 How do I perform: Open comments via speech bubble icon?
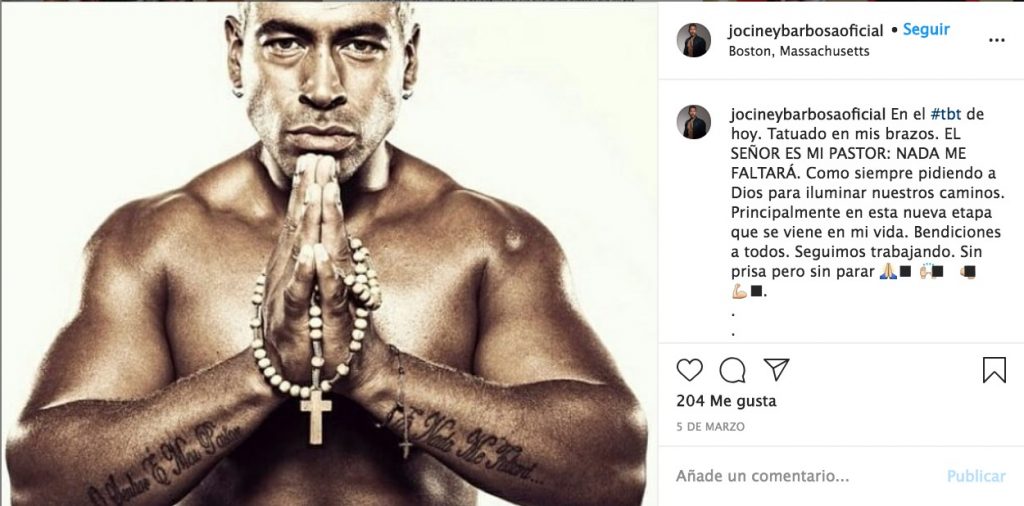[732, 370]
